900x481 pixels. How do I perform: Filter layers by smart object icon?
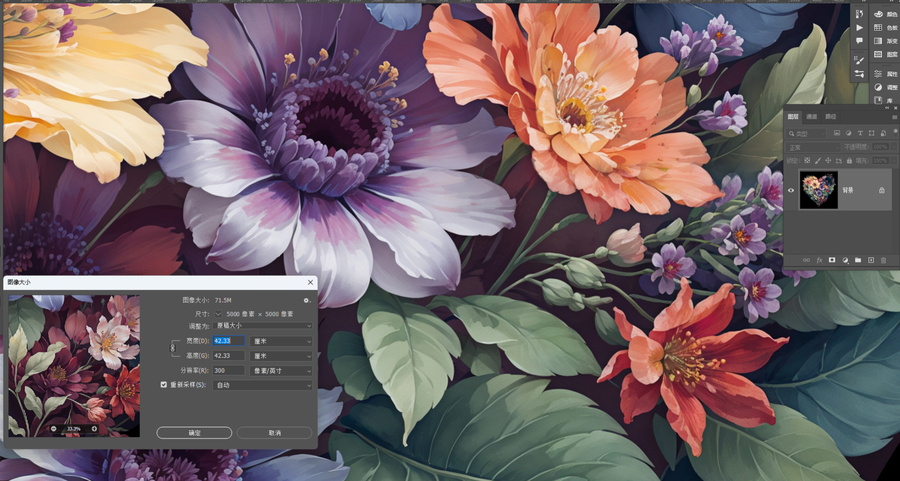tap(883, 133)
